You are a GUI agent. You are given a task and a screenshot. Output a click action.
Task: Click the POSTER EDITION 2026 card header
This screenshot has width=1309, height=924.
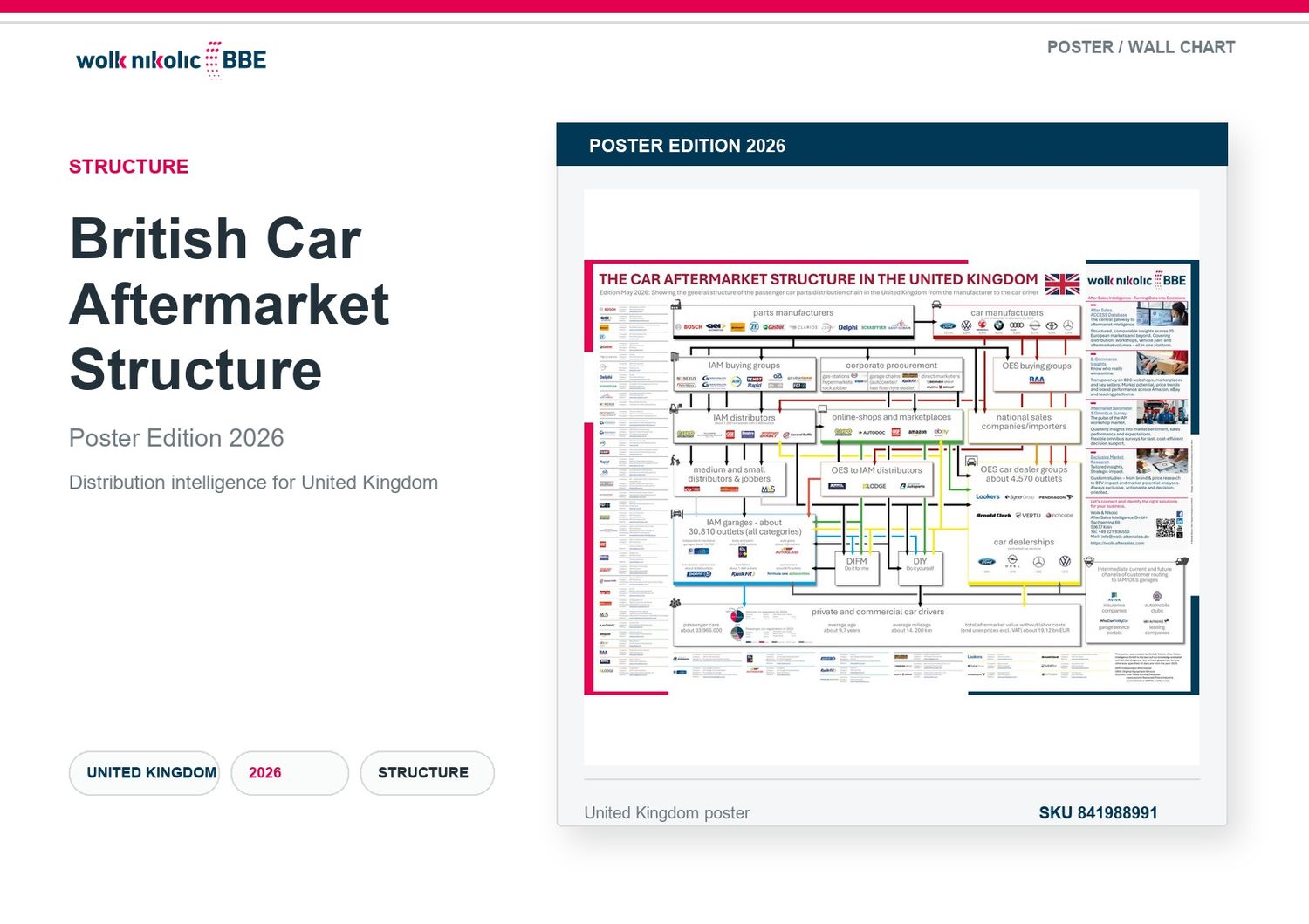(892, 145)
